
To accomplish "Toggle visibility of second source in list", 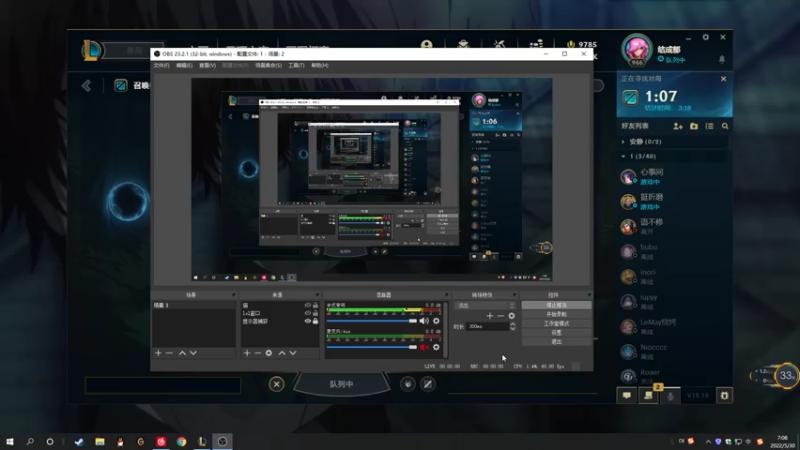I will 308,313.
